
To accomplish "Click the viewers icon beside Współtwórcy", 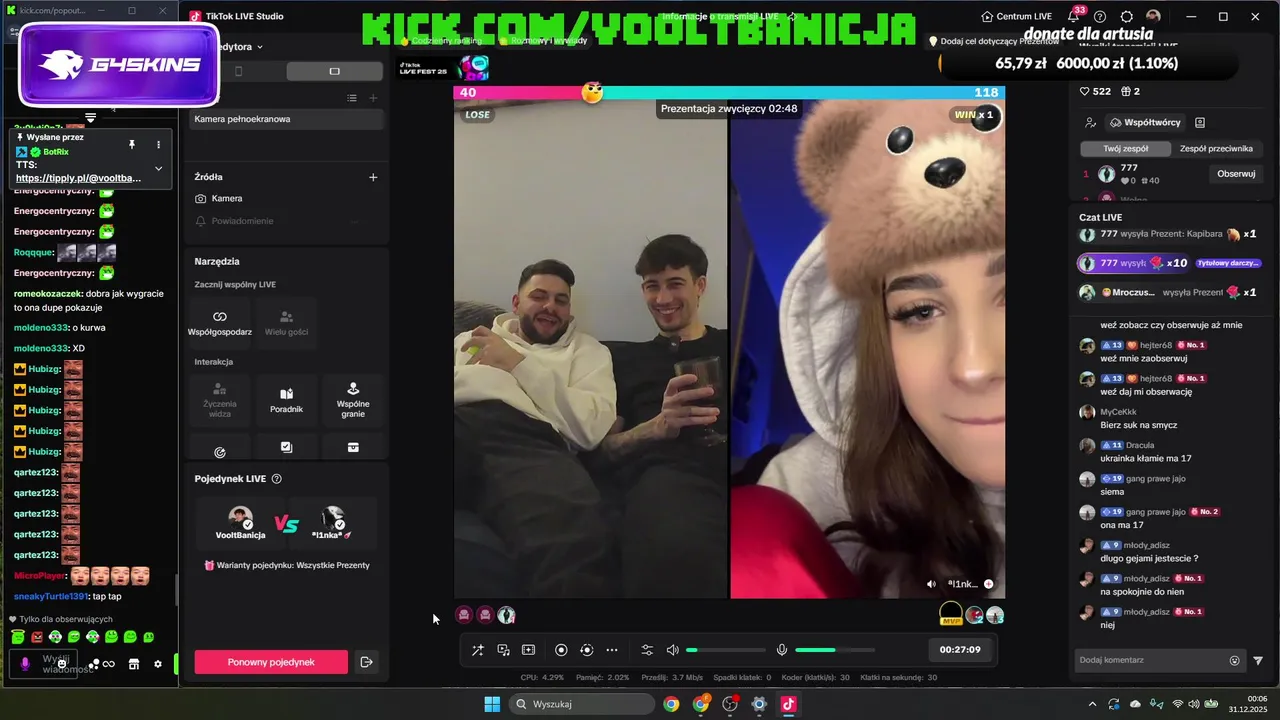I will point(1090,122).
